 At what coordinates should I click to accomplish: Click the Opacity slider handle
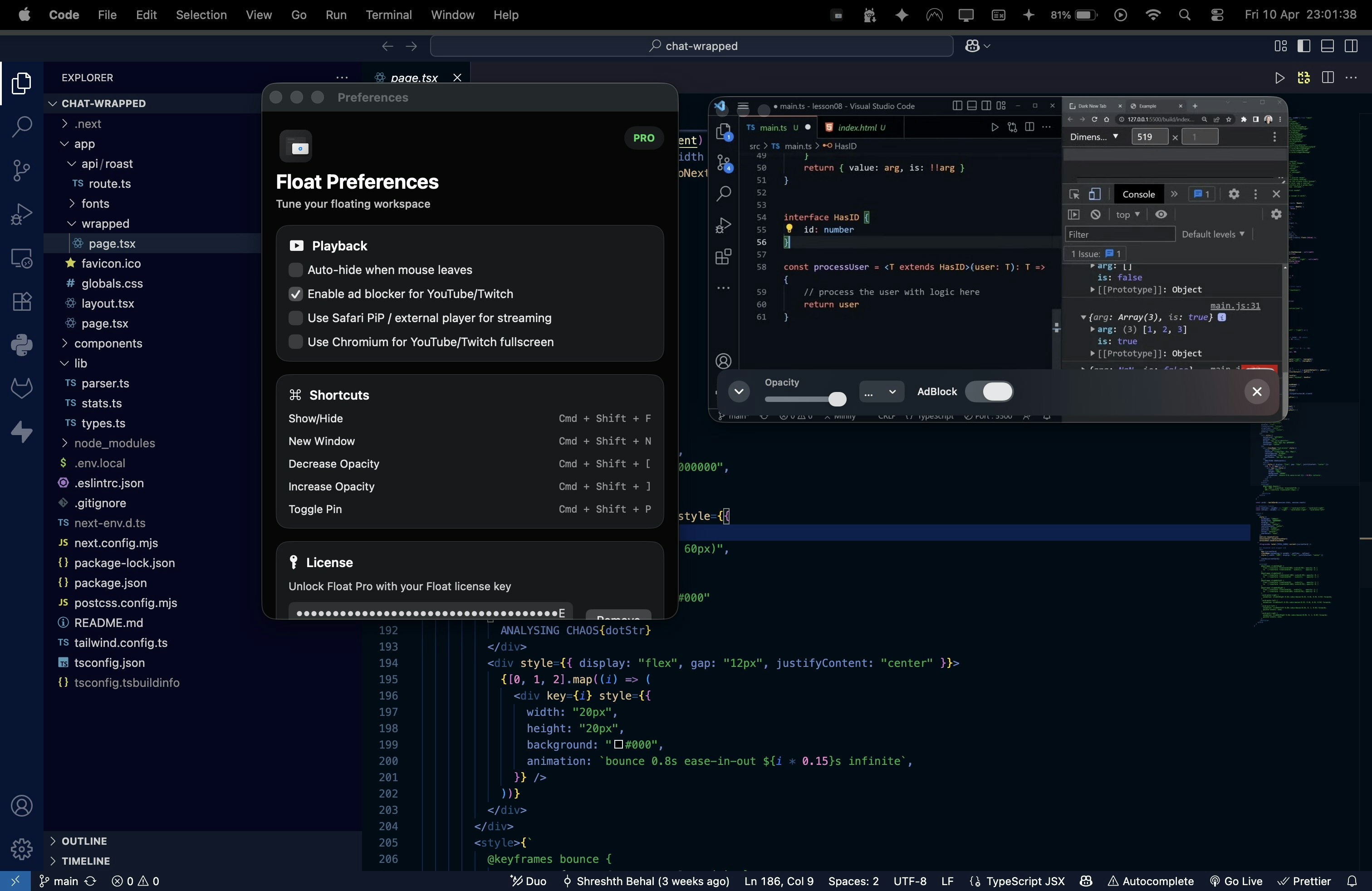tap(837, 399)
